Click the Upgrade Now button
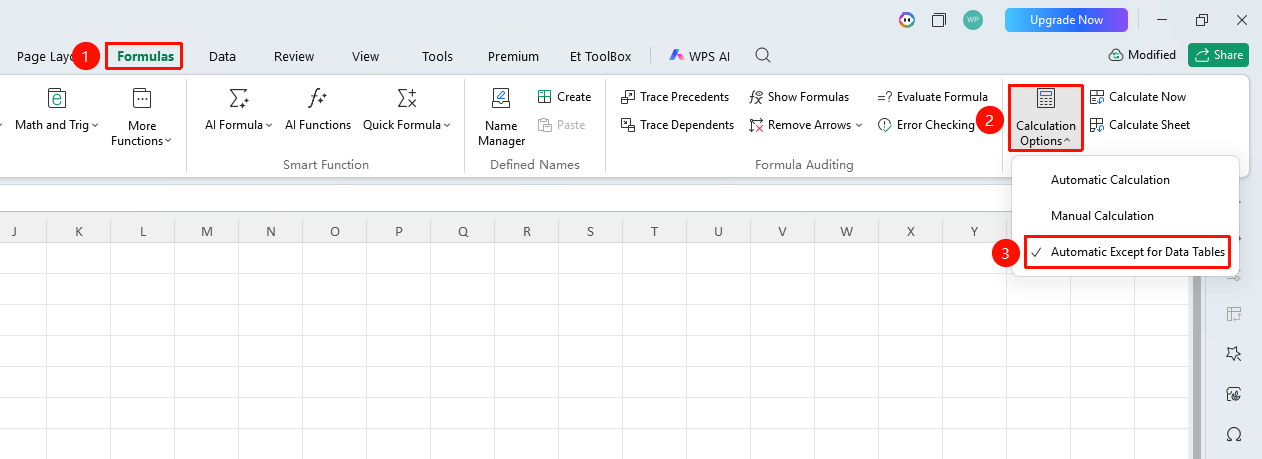 point(1066,20)
